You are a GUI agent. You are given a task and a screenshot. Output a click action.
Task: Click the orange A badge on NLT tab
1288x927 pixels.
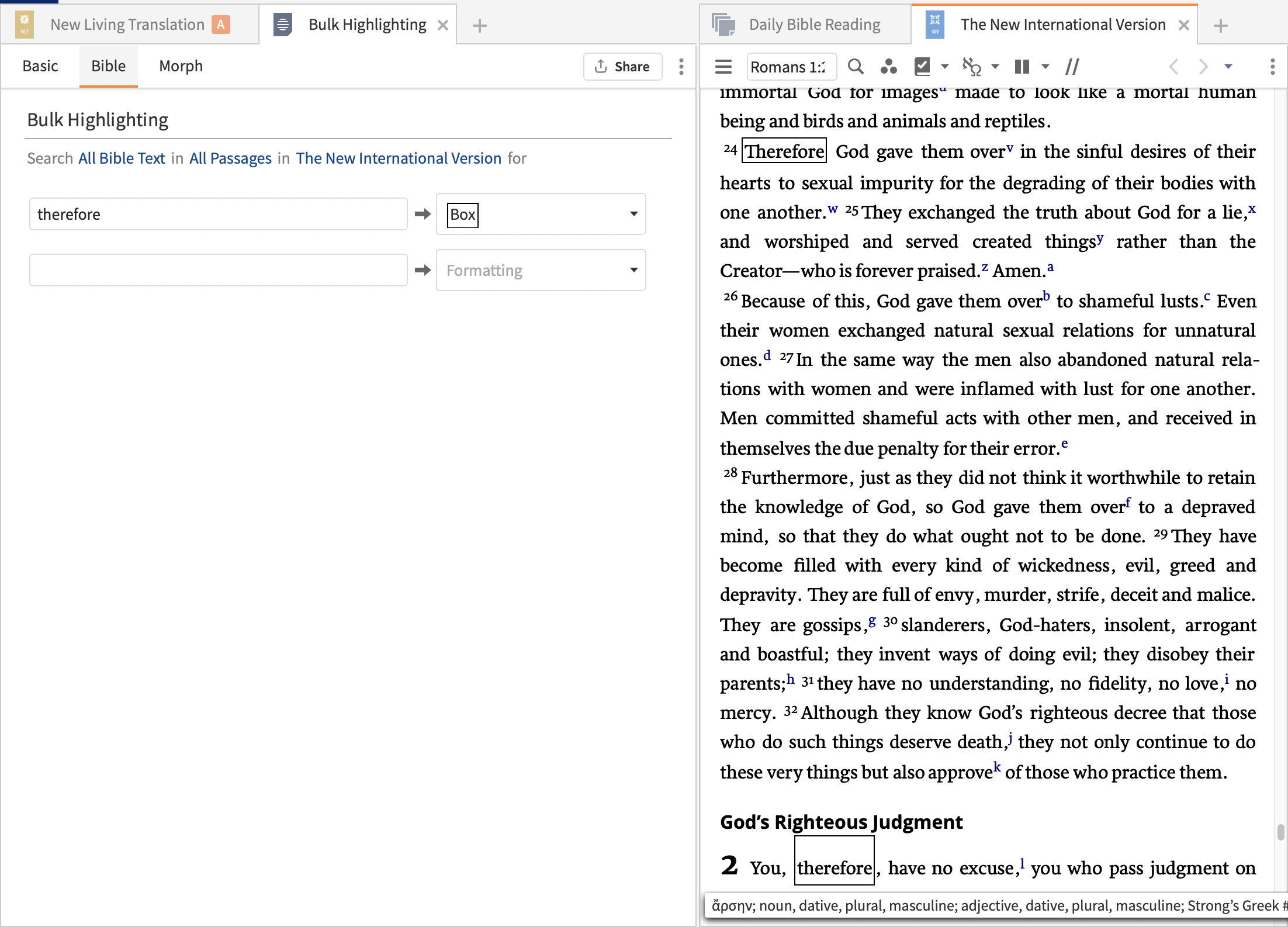click(220, 25)
